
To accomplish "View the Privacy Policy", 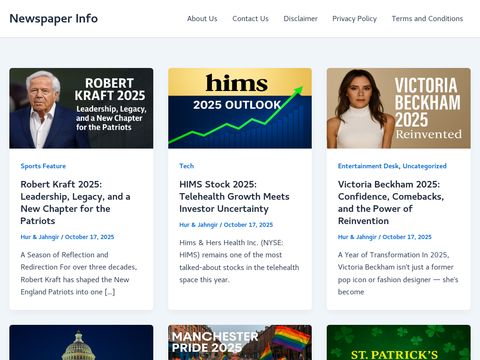I will pos(354,19).
